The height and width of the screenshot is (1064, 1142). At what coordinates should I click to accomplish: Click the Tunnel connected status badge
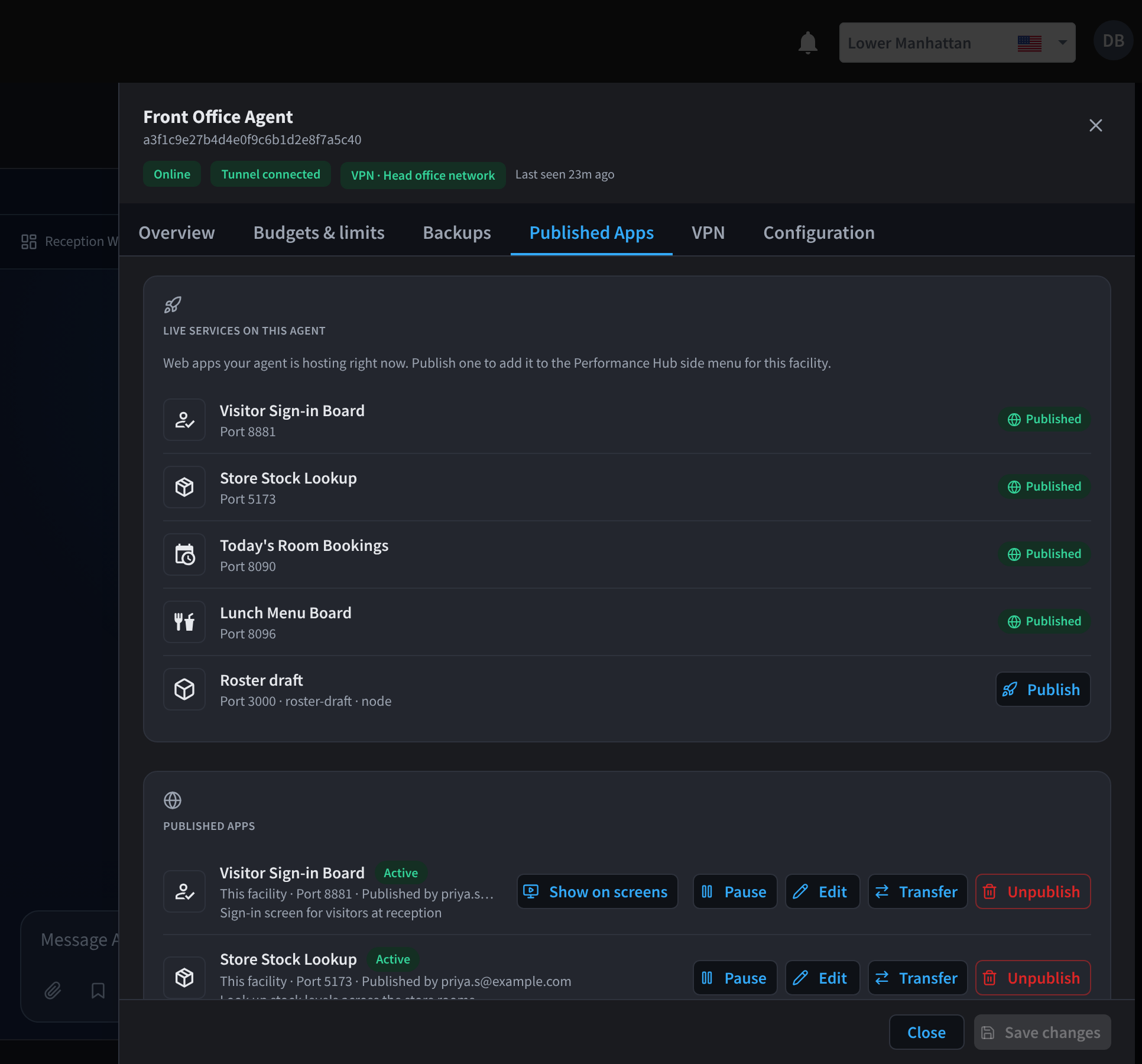[271, 174]
